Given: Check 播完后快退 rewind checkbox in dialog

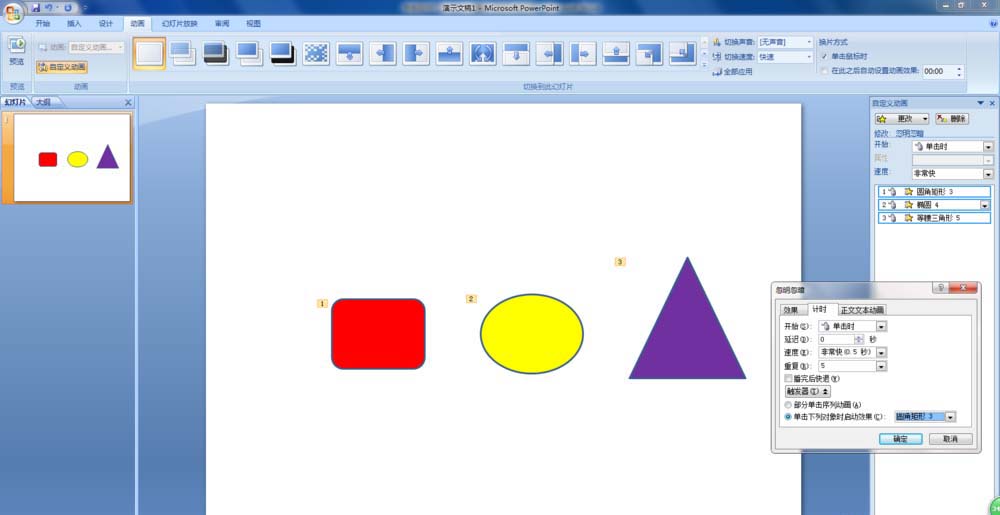Looking at the screenshot, I should coord(788,379).
